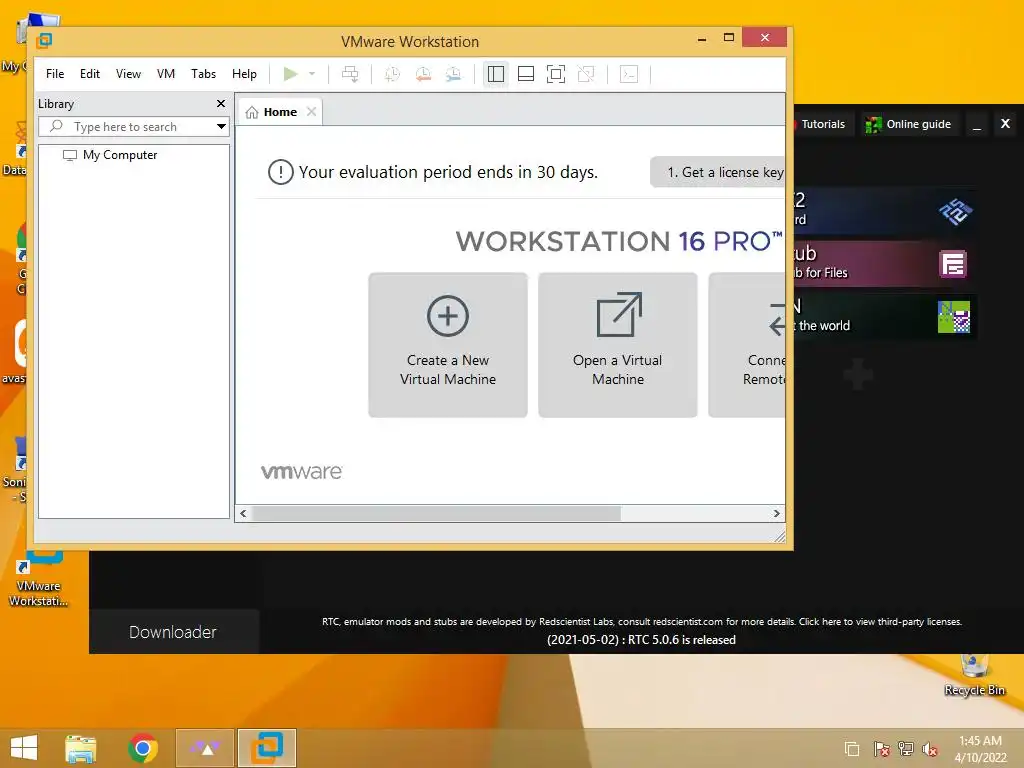Open the power options dropdown arrow beside play
1024x768 pixels.
[312, 74]
